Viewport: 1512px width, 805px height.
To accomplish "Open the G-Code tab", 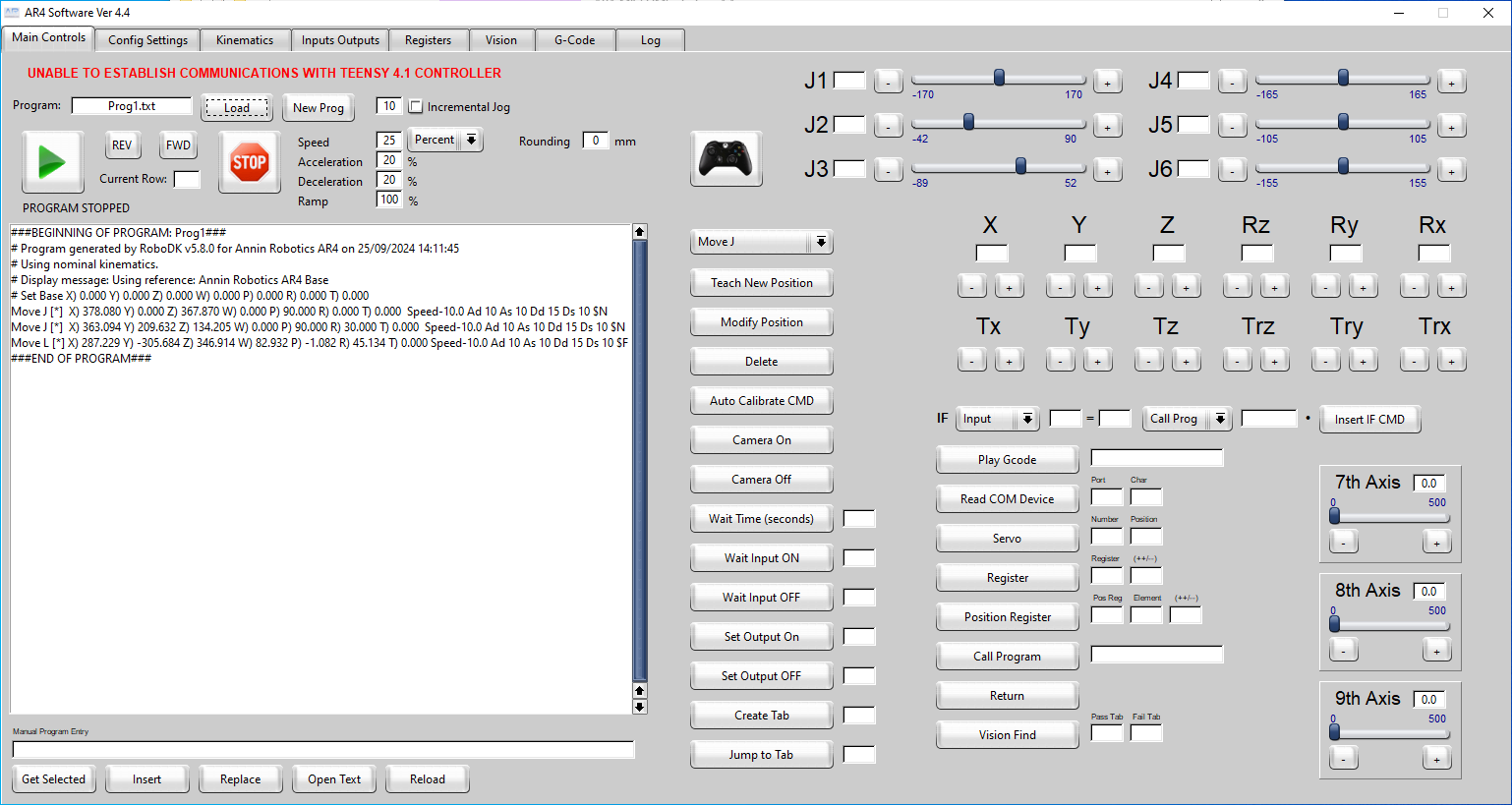I will (x=574, y=40).
